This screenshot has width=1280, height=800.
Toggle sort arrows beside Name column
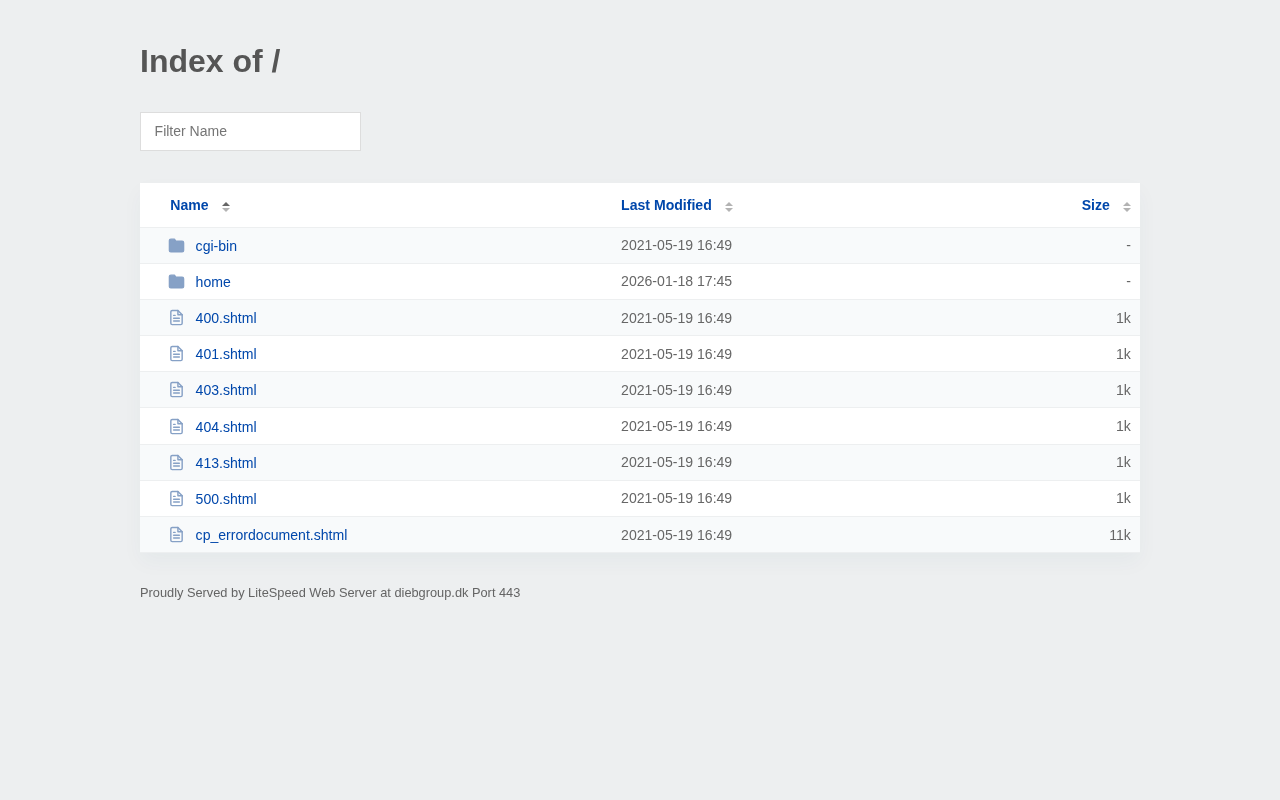(226, 206)
